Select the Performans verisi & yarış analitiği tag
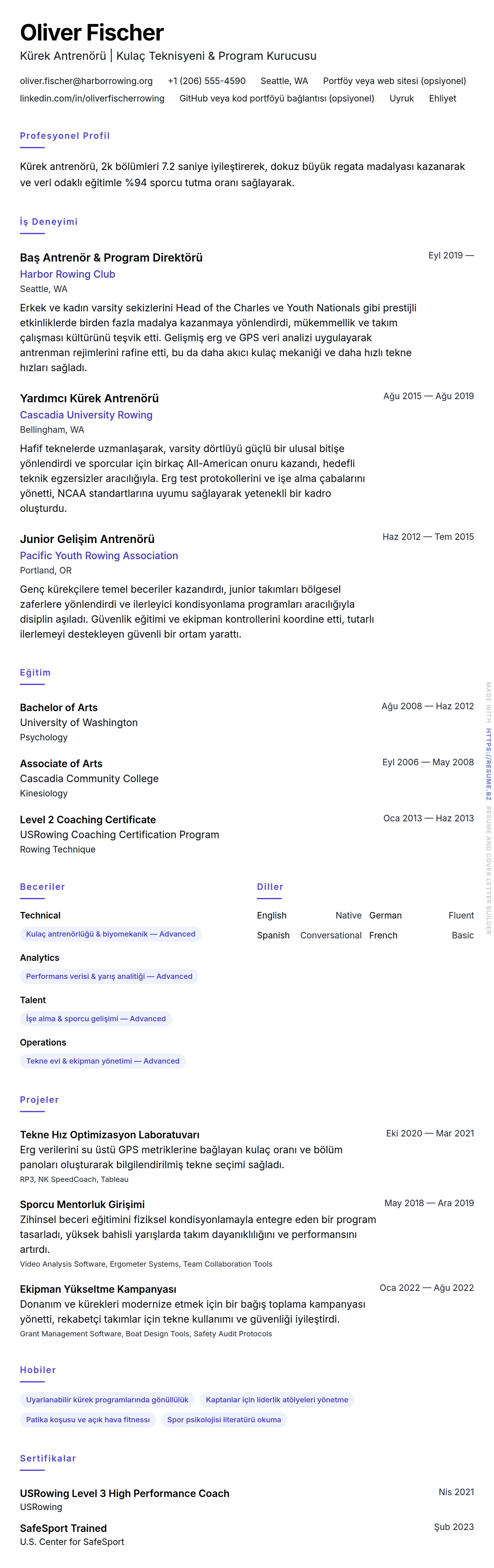 109,976
